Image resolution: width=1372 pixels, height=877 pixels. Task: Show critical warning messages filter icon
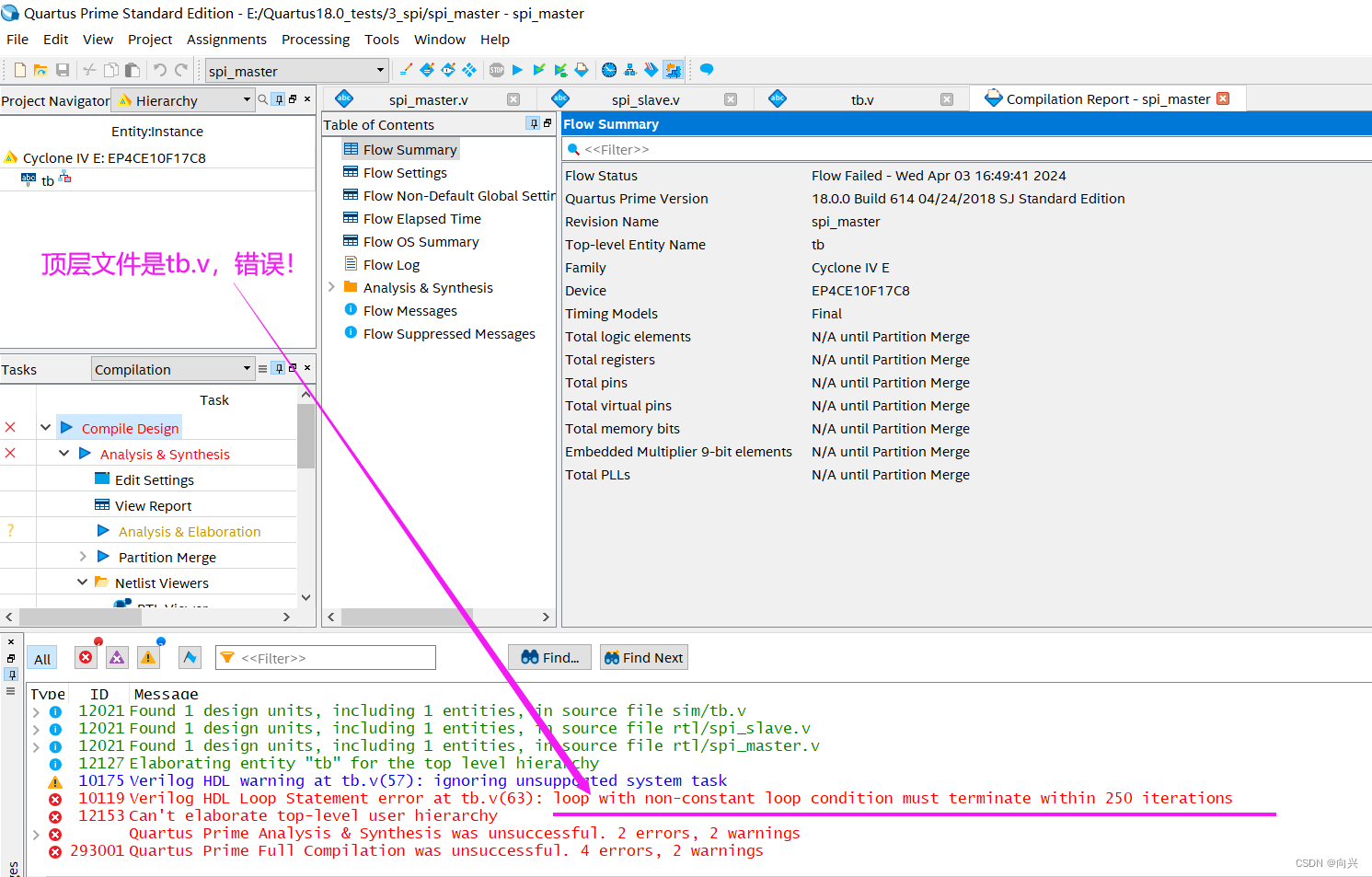[117, 657]
